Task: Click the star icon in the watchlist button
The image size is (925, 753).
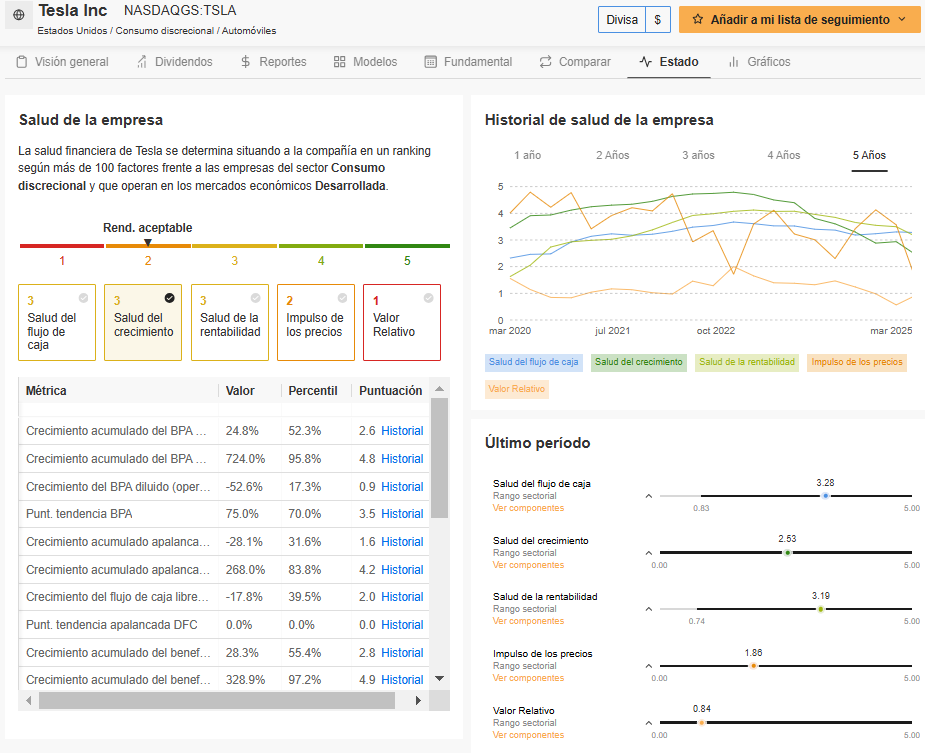Action: [698, 19]
